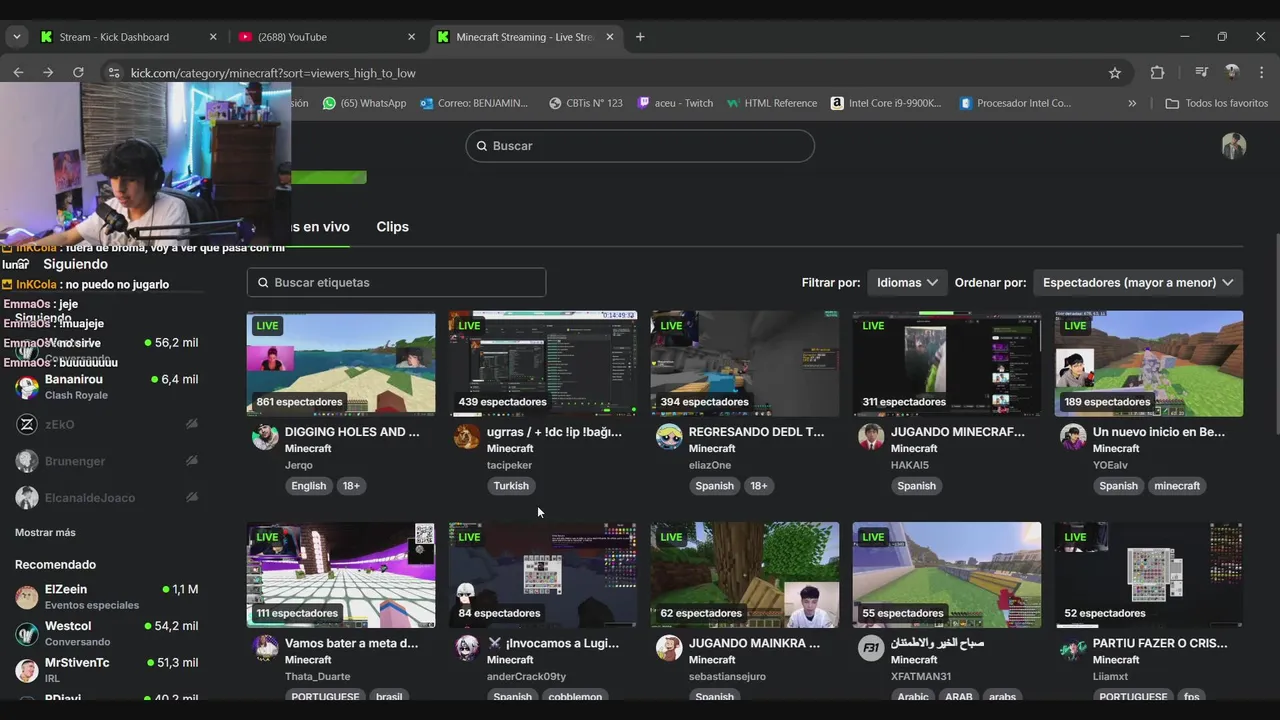Select the Minecraft Streaming browser tab
The height and width of the screenshot is (720, 1280).
pyautogui.click(x=526, y=37)
